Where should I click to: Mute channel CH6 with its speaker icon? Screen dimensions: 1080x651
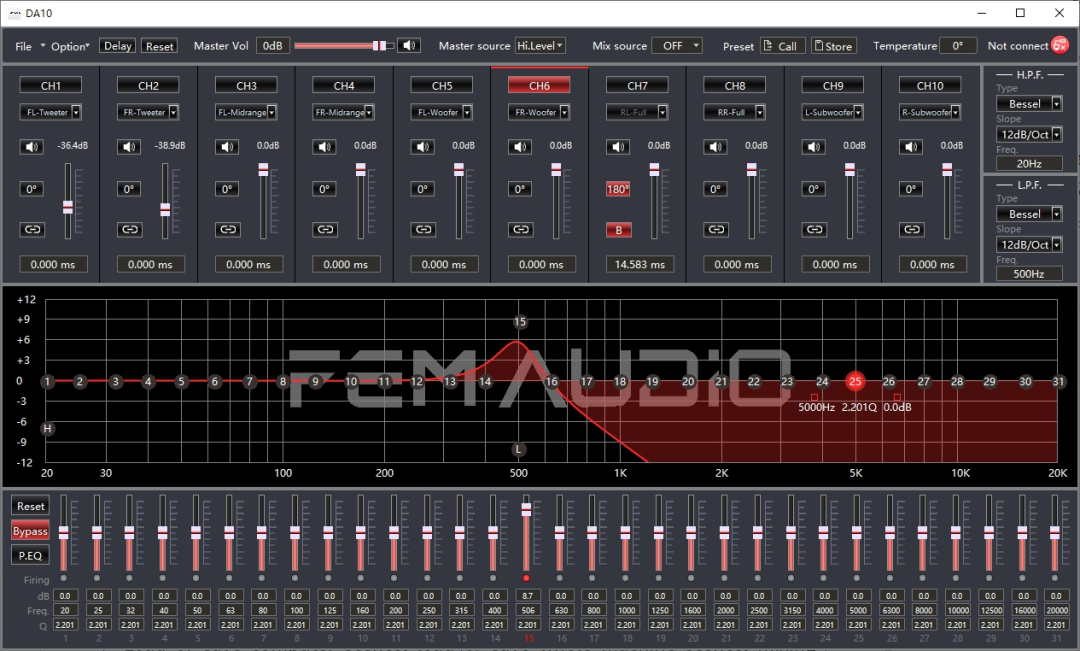520,146
